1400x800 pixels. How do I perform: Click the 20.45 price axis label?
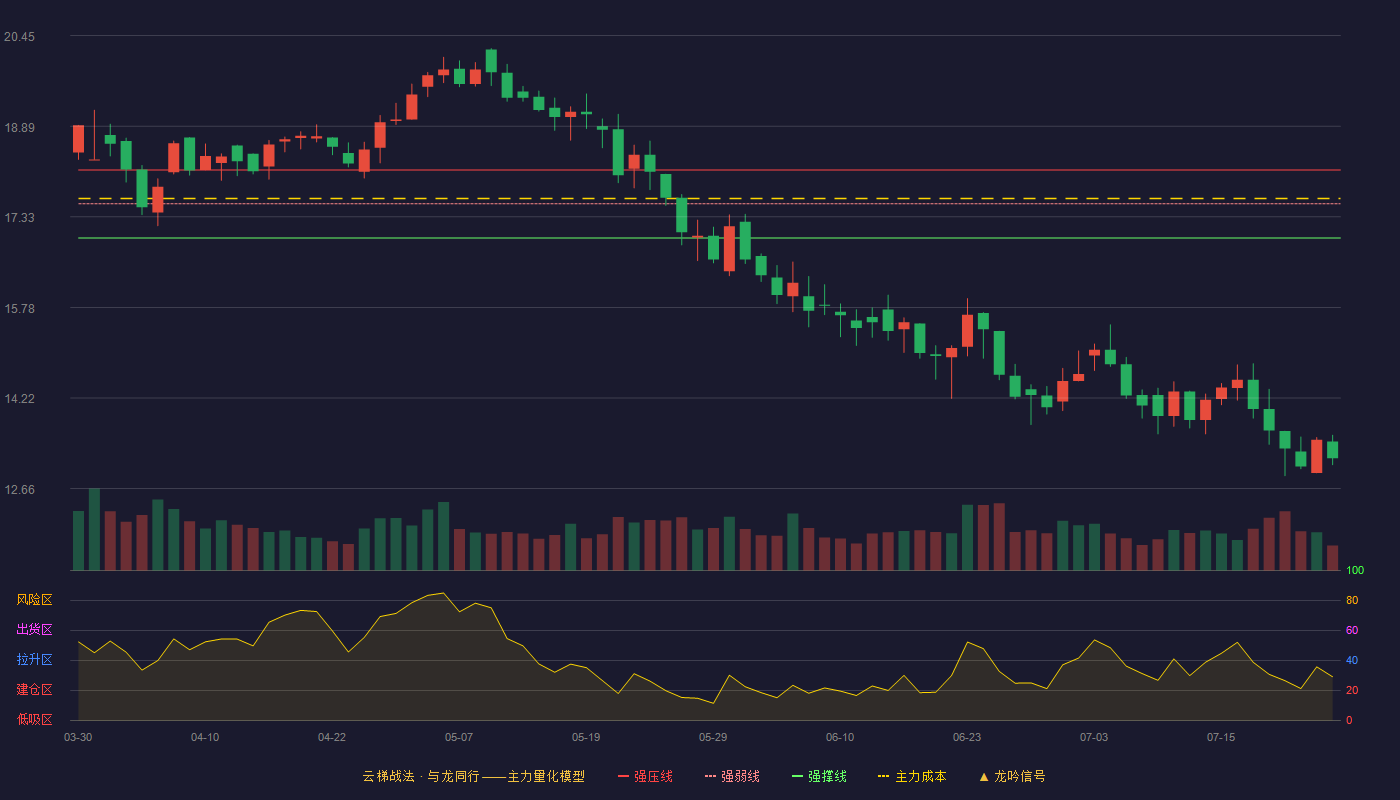click(x=20, y=37)
